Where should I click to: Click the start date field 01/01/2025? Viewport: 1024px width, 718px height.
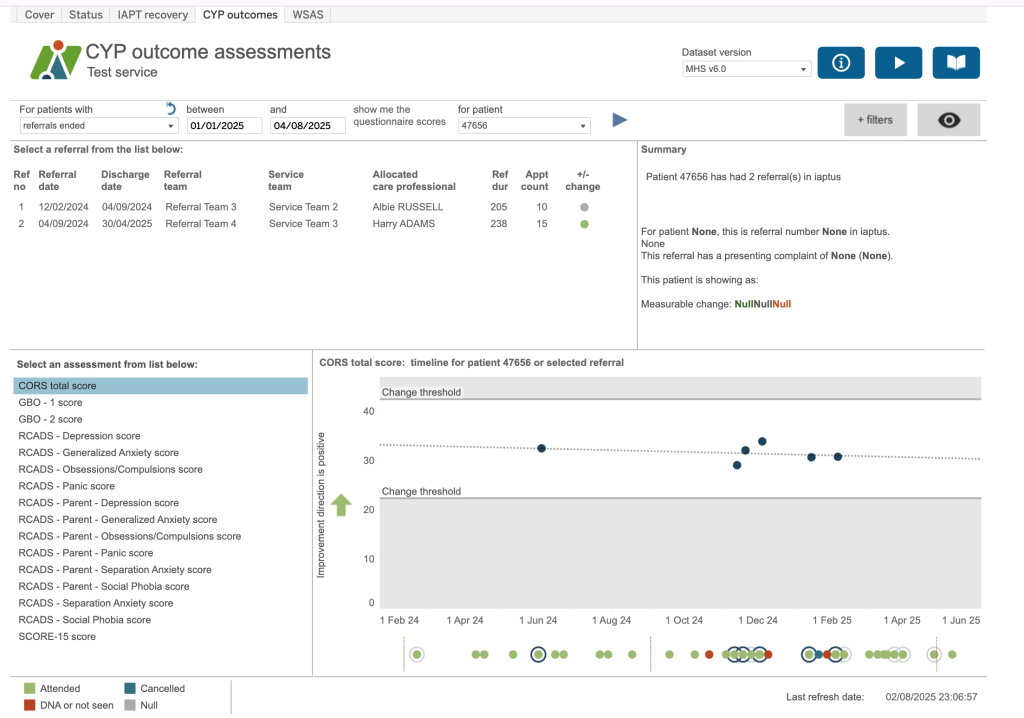pos(224,126)
